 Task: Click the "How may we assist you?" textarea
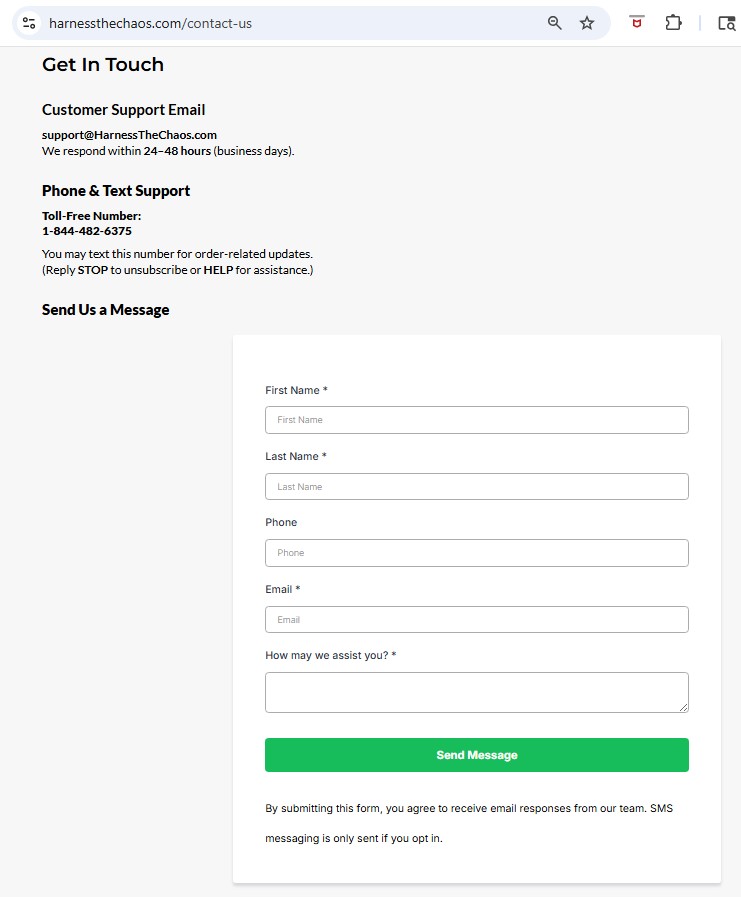[476, 692]
